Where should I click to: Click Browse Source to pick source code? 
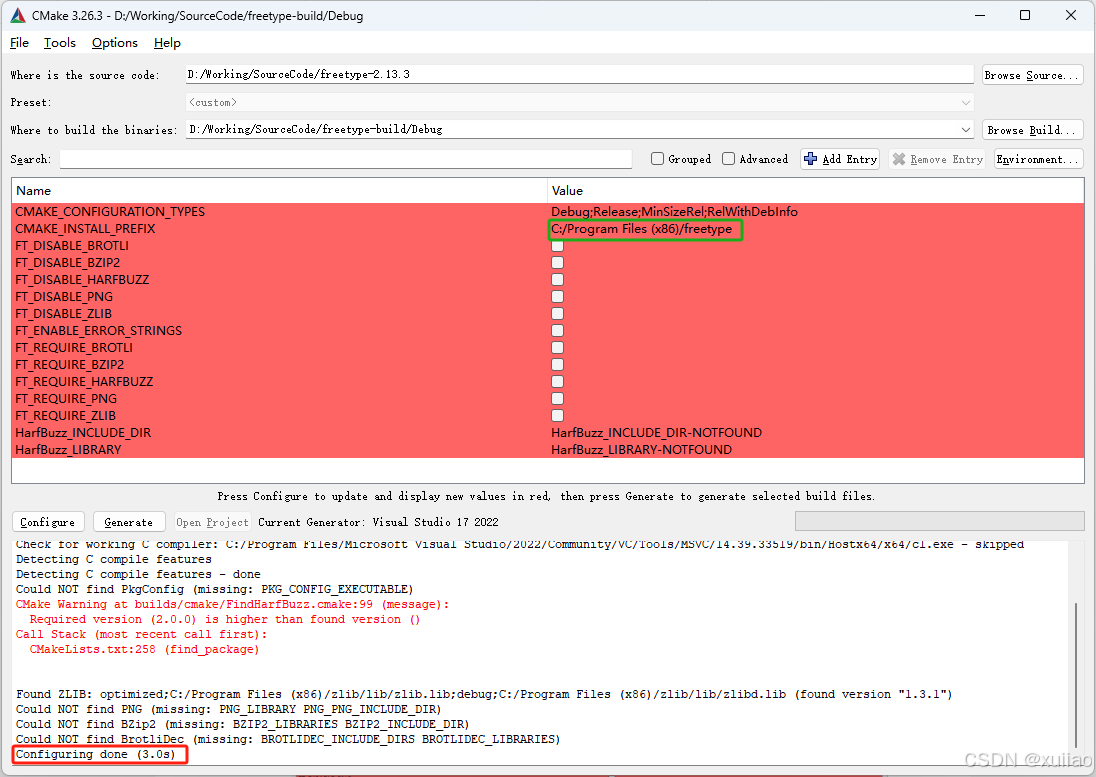(x=1032, y=74)
